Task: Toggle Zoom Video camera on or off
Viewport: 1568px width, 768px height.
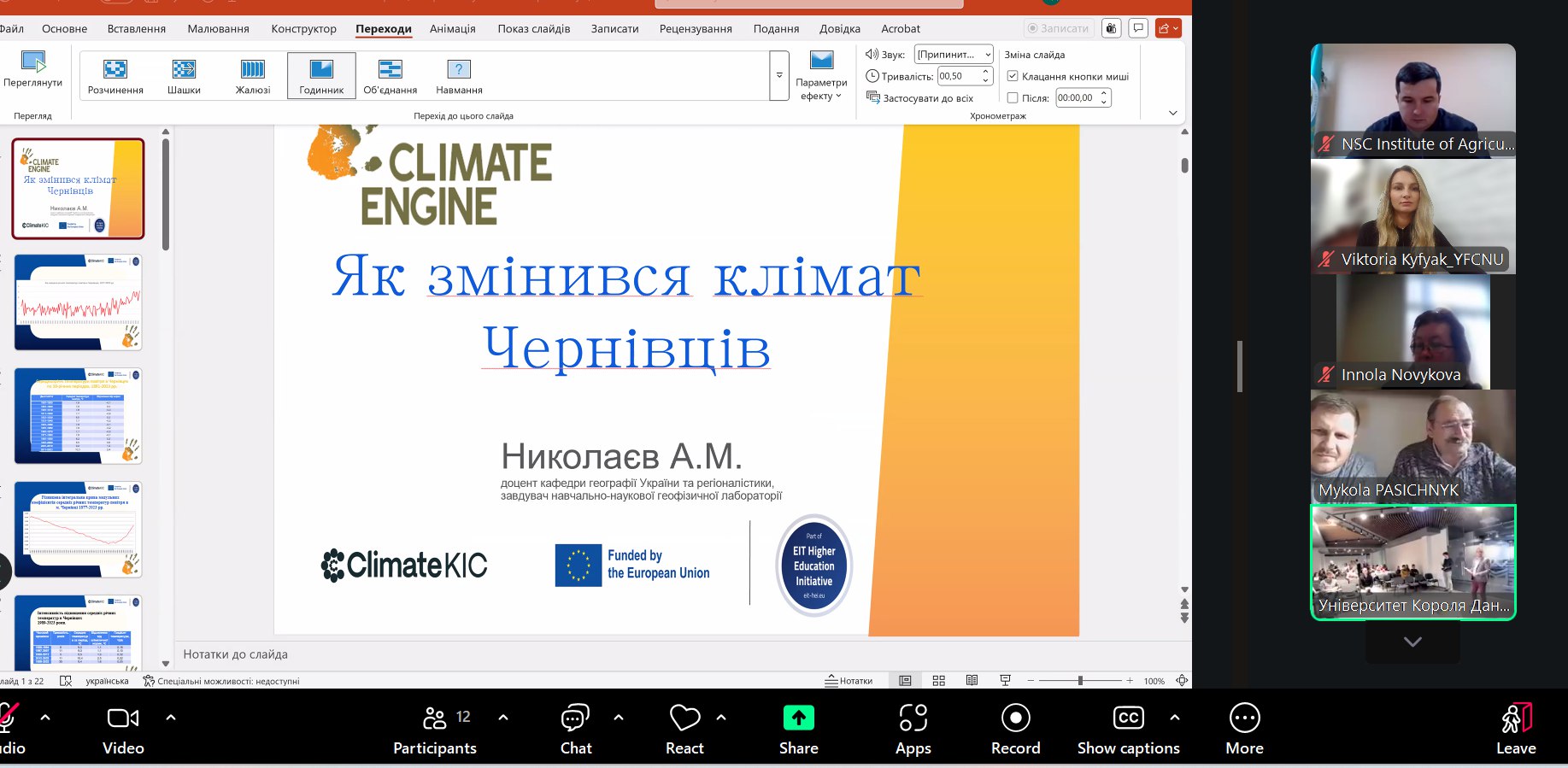Action: coord(123,730)
